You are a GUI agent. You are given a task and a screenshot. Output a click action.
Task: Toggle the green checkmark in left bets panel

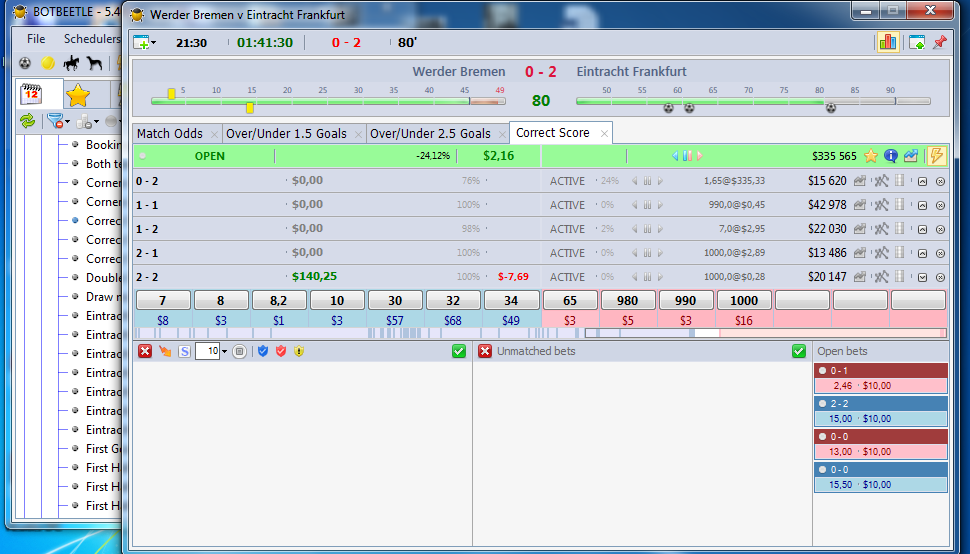click(x=458, y=351)
